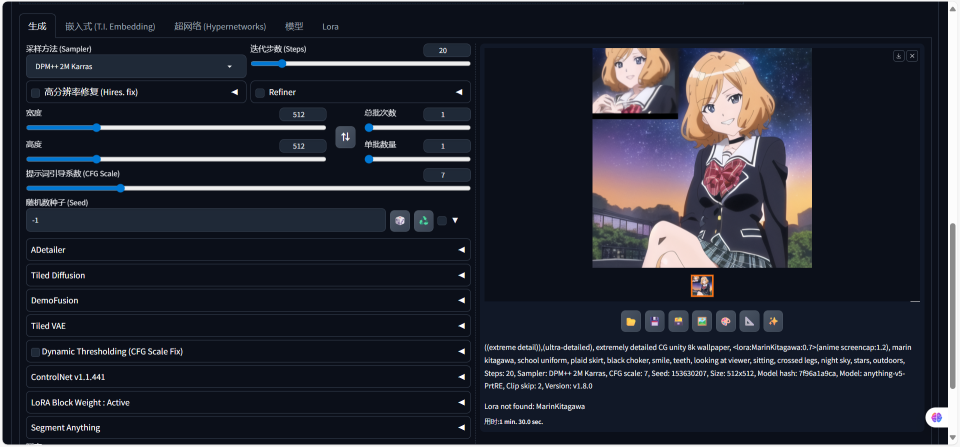
Task: Enable the Refiner checkbox
Action: pyautogui.click(x=260, y=92)
